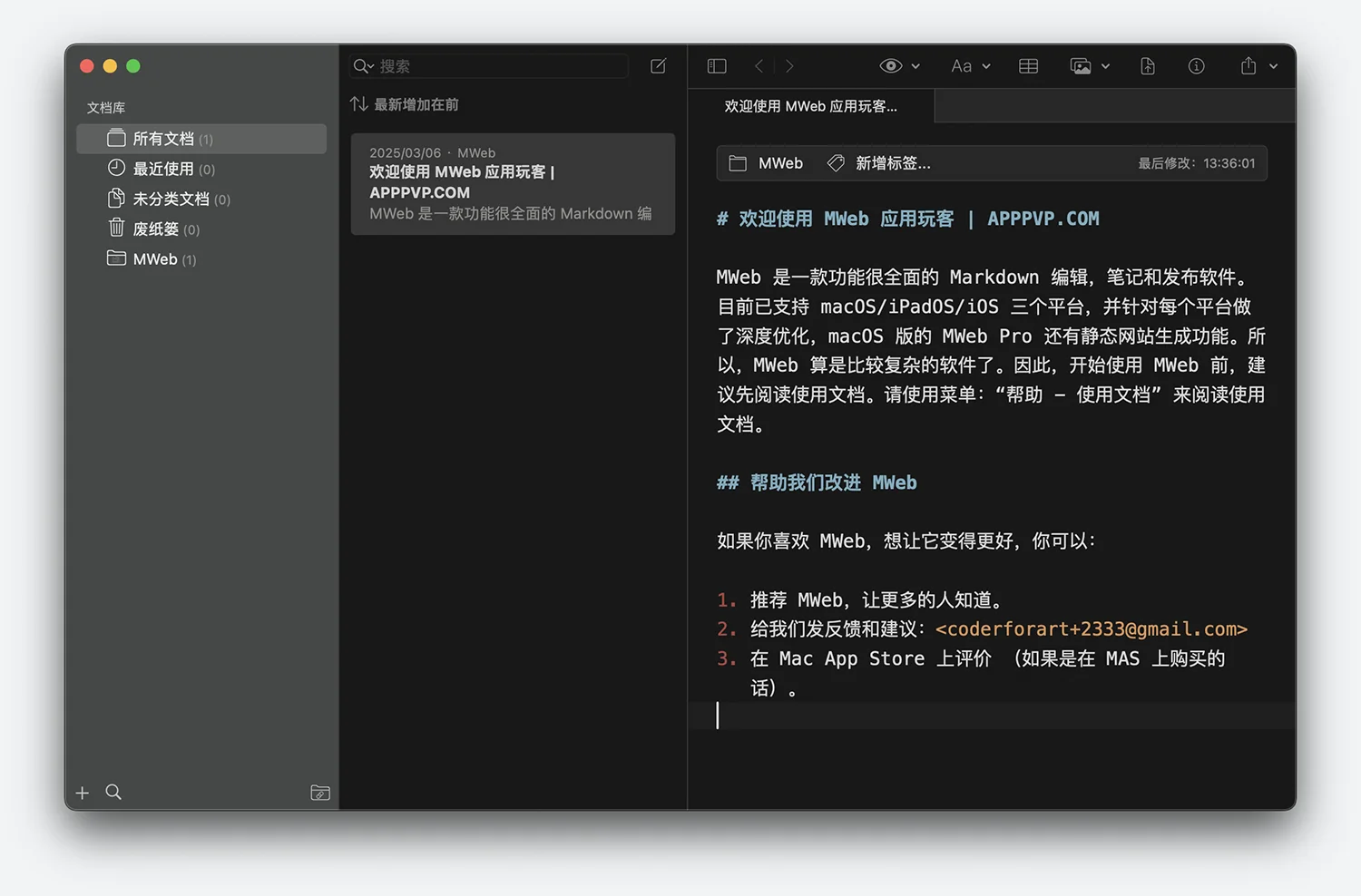Click the share icon in toolbar
This screenshot has height=896, width=1361.
point(1248,66)
